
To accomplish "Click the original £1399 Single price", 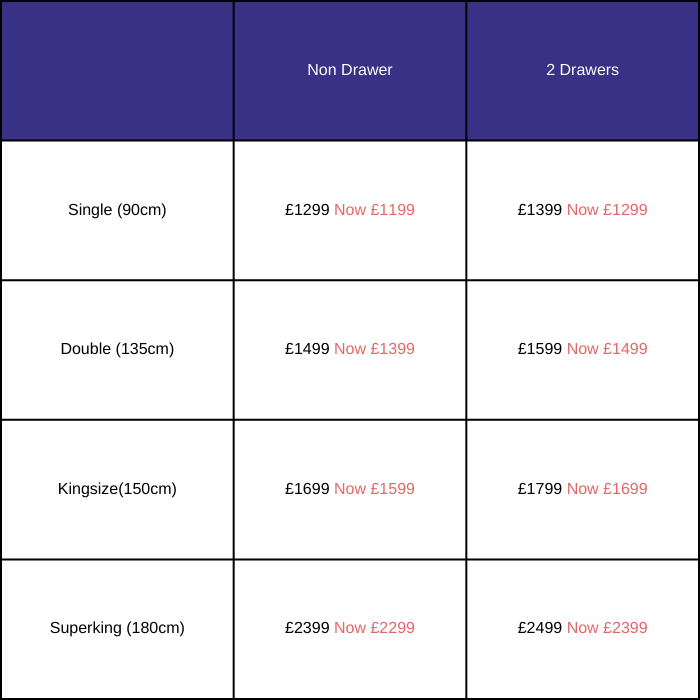I will (540, 210).
